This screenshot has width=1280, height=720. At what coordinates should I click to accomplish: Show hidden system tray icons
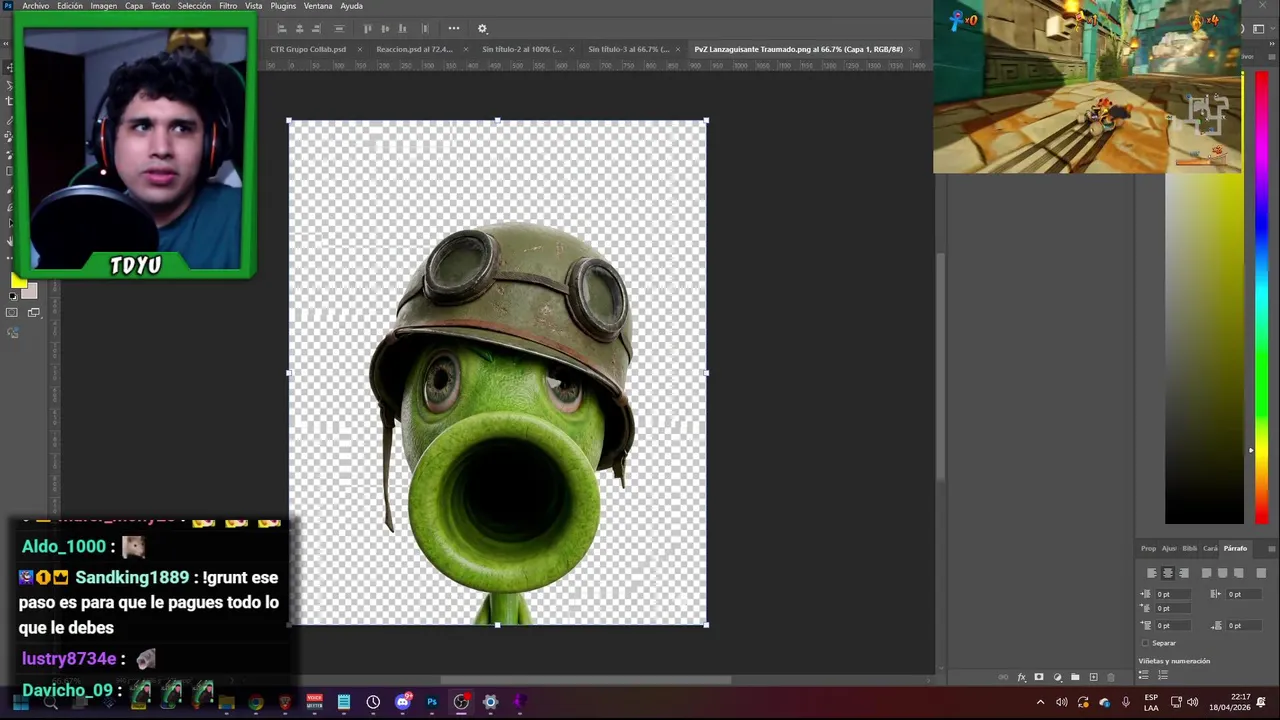(1041, 702)
